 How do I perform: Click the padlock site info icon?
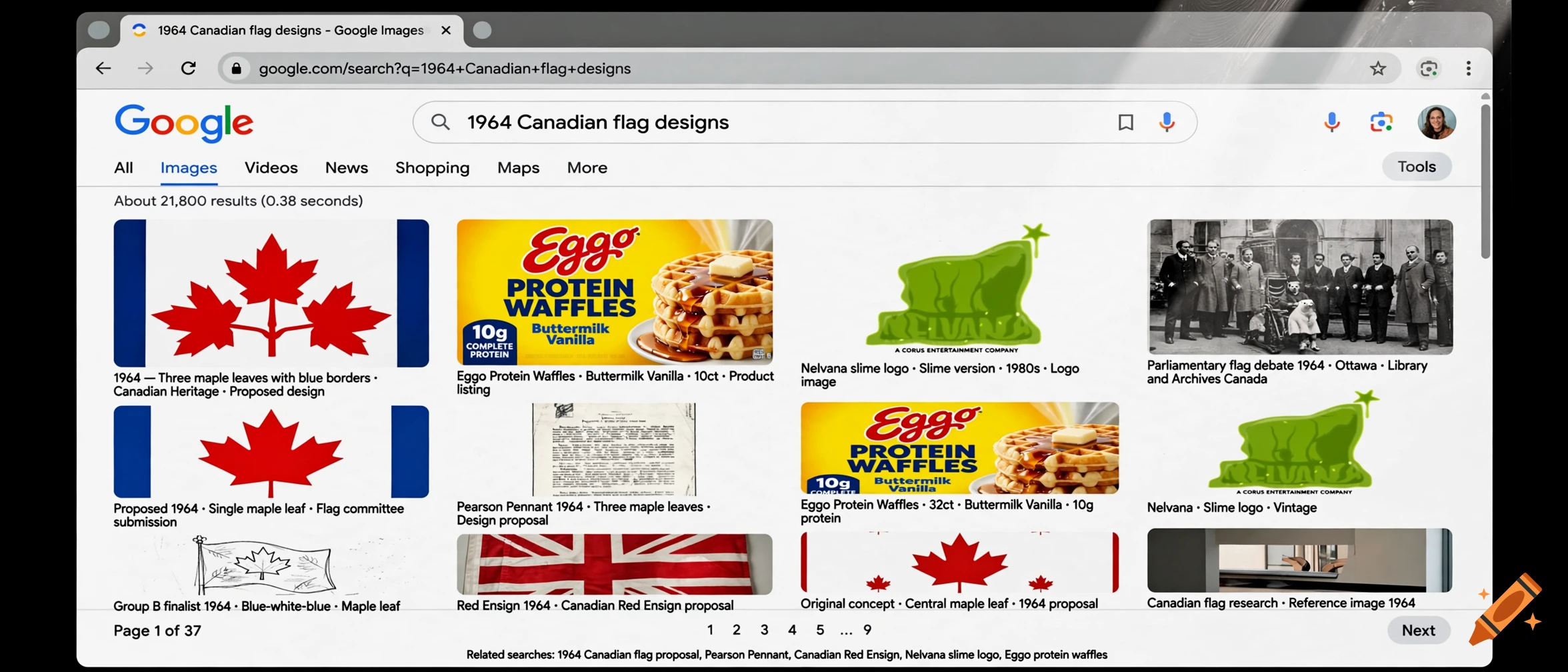[x=236, y=68]
